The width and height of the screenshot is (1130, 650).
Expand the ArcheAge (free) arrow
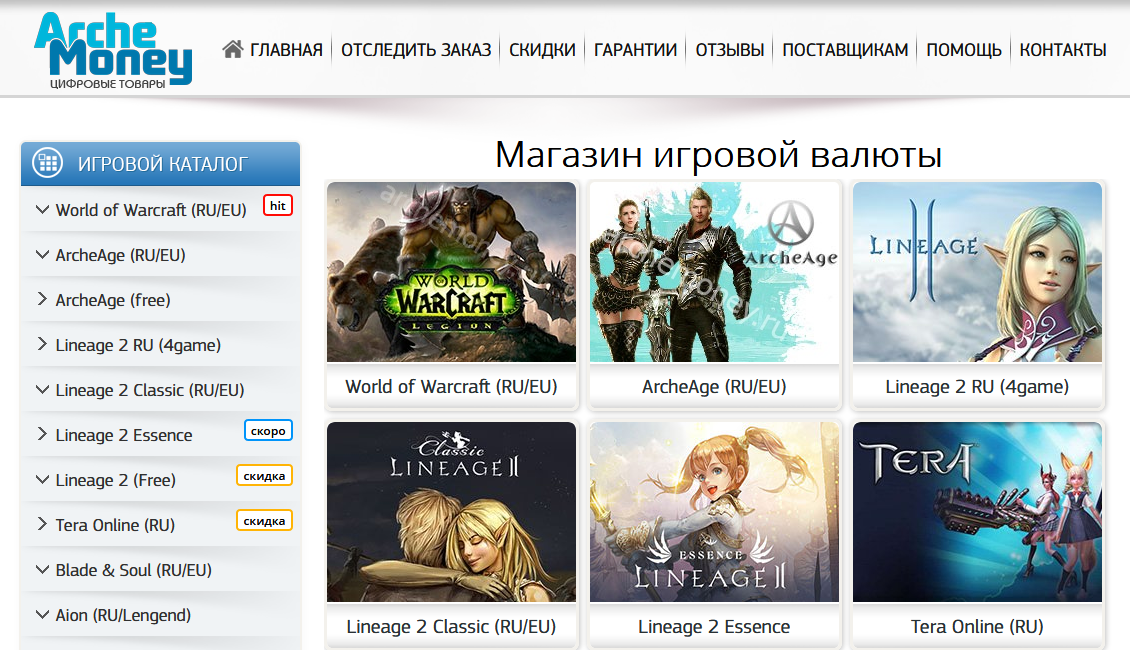tap(42, 299)
